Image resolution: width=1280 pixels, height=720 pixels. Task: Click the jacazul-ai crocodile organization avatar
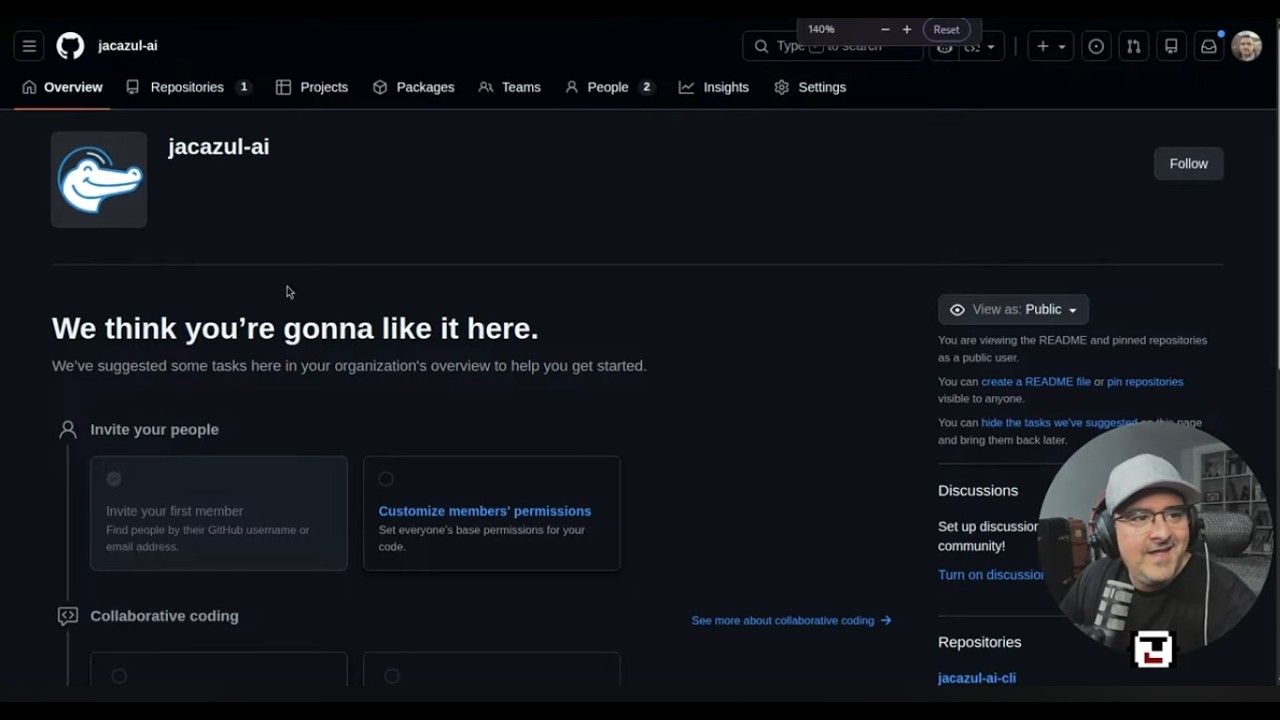[99, 180]
